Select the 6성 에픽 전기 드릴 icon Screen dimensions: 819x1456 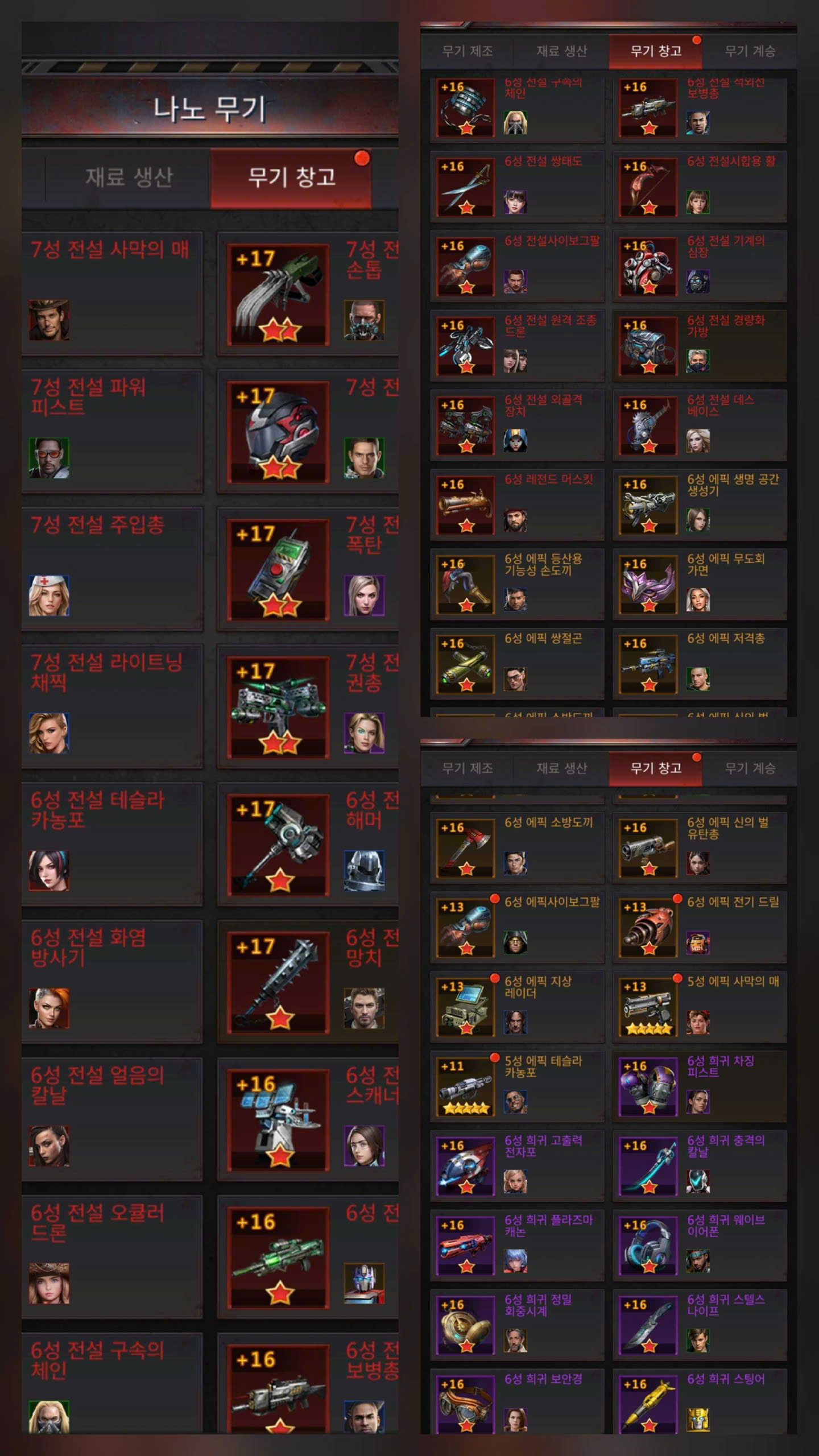click(648, 928)
